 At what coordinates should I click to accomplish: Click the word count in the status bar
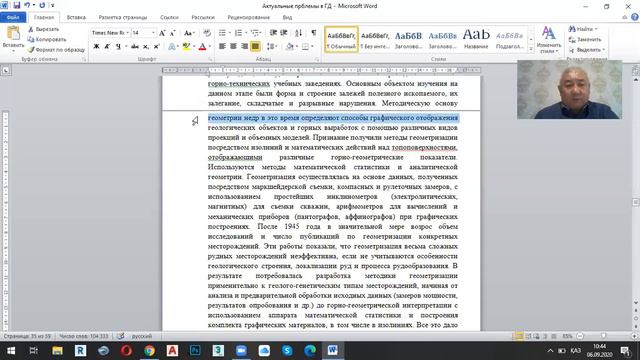pyautogui.click(x=84, y=336)
